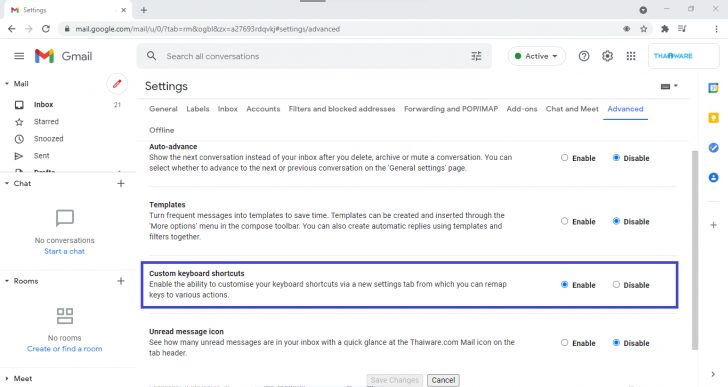Open the Contacts side panel icon

[x=713, y=177]
